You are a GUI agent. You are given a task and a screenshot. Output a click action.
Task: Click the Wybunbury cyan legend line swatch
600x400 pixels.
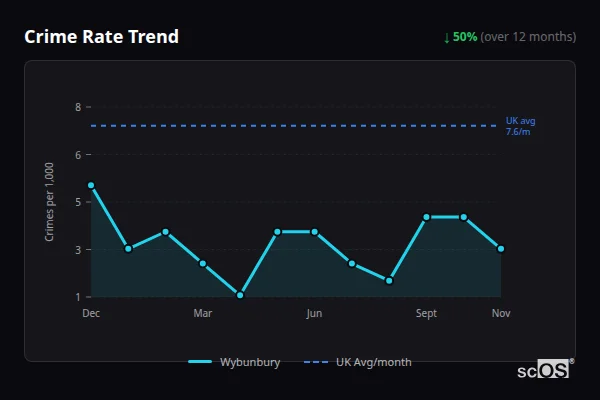200,362
